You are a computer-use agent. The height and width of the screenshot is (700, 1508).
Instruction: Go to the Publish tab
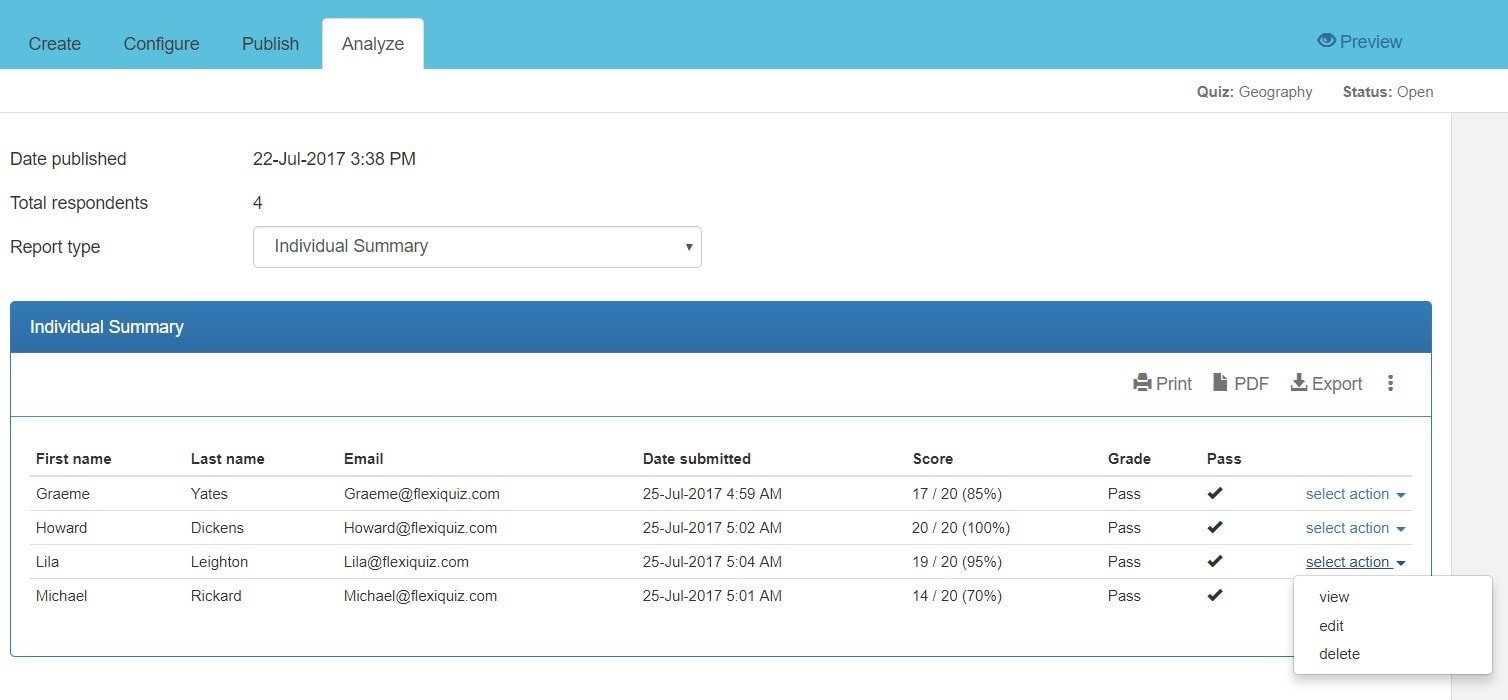tap(270, 44)
